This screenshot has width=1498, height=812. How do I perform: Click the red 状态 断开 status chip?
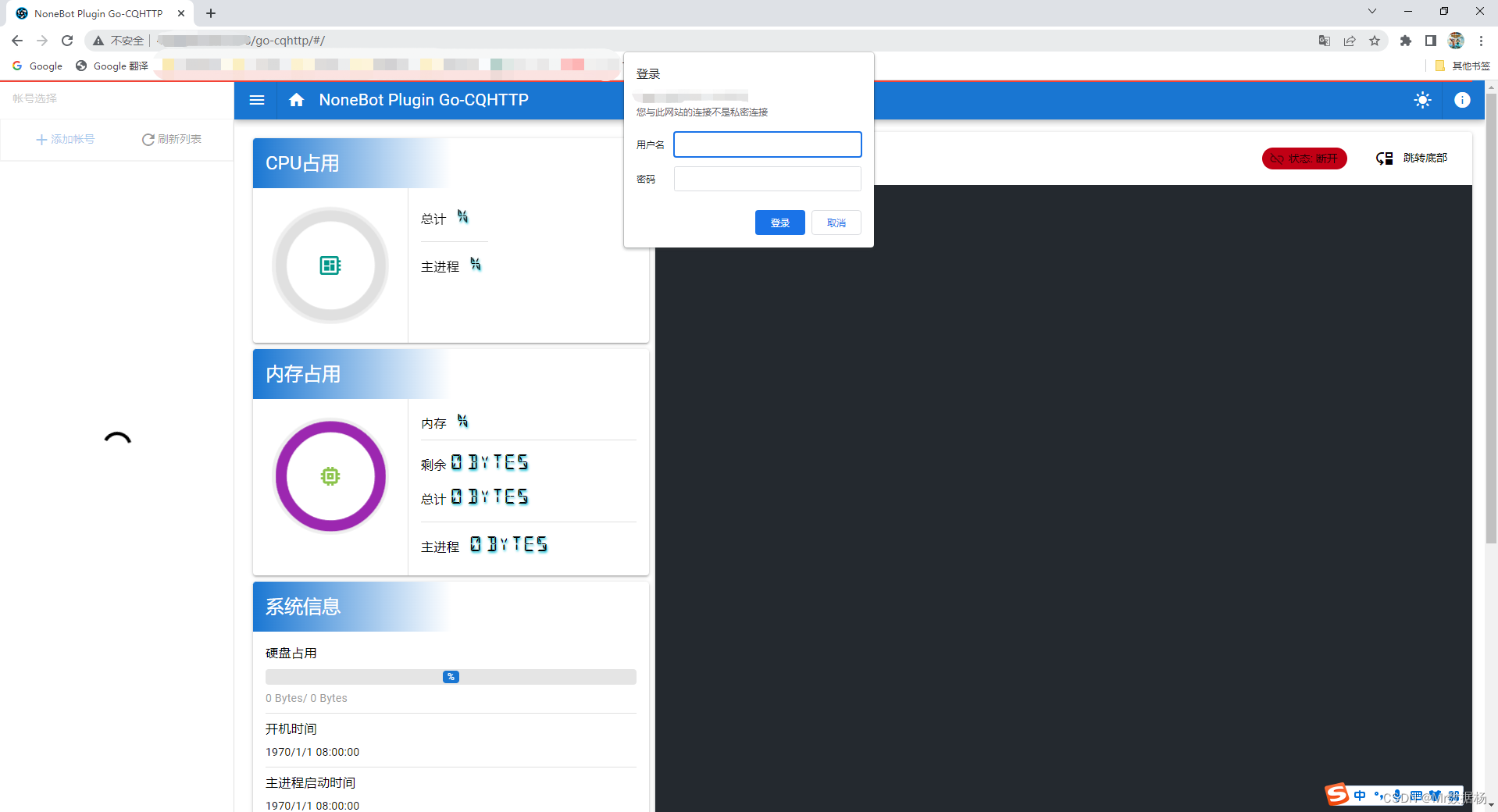1304,158
